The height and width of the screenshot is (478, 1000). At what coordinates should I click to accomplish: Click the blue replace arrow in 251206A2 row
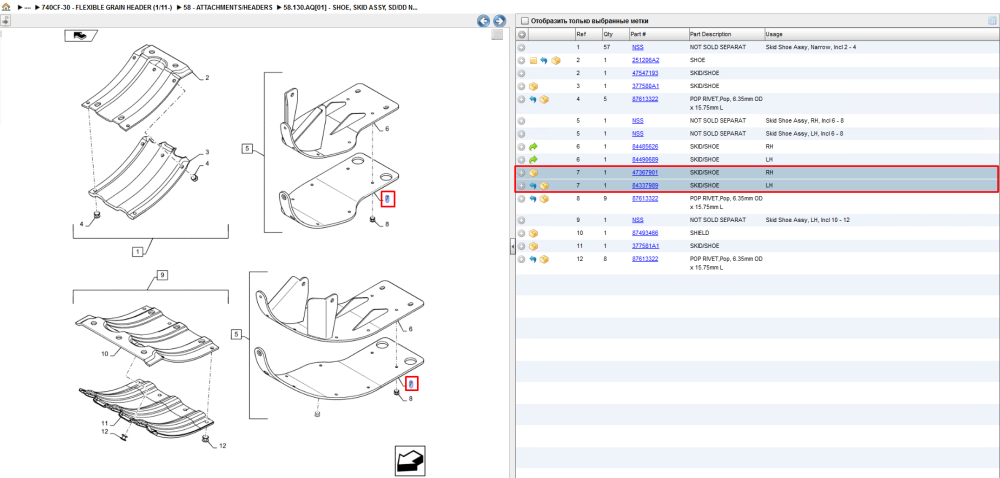point(544,61)
